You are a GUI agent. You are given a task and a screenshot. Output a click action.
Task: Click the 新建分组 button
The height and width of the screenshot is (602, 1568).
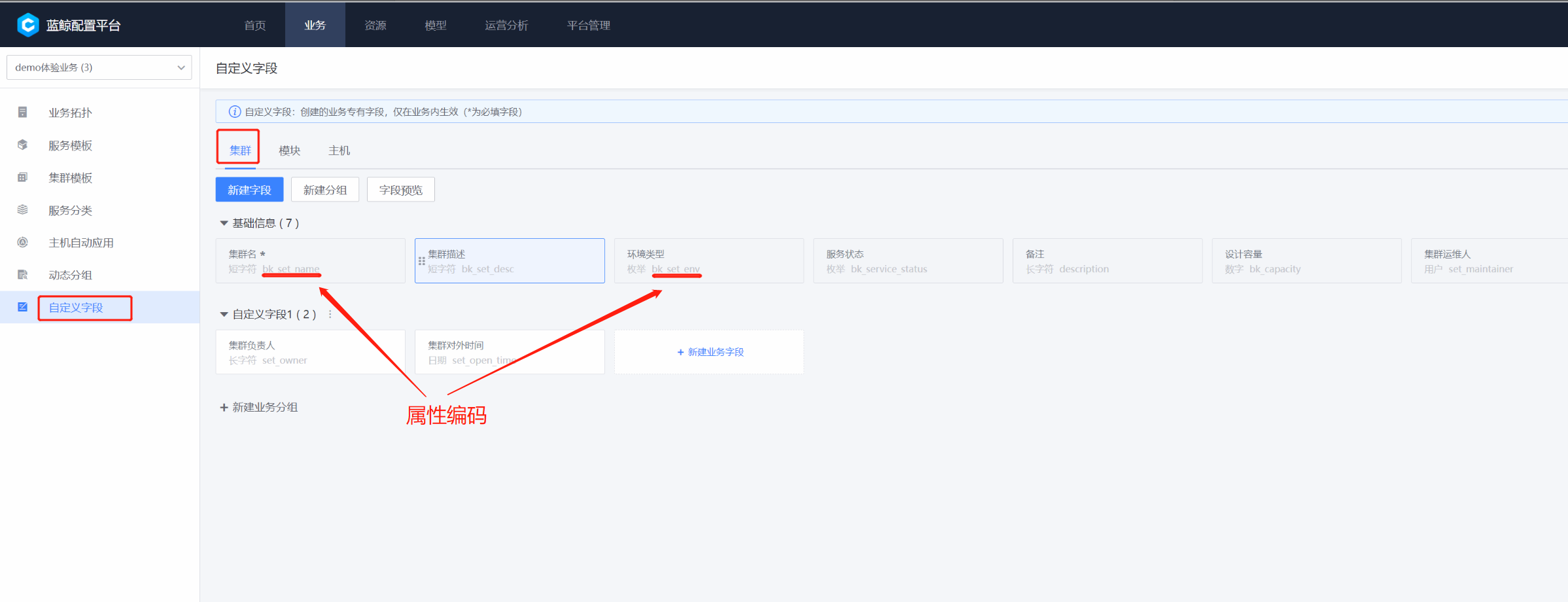coord(325,190)
